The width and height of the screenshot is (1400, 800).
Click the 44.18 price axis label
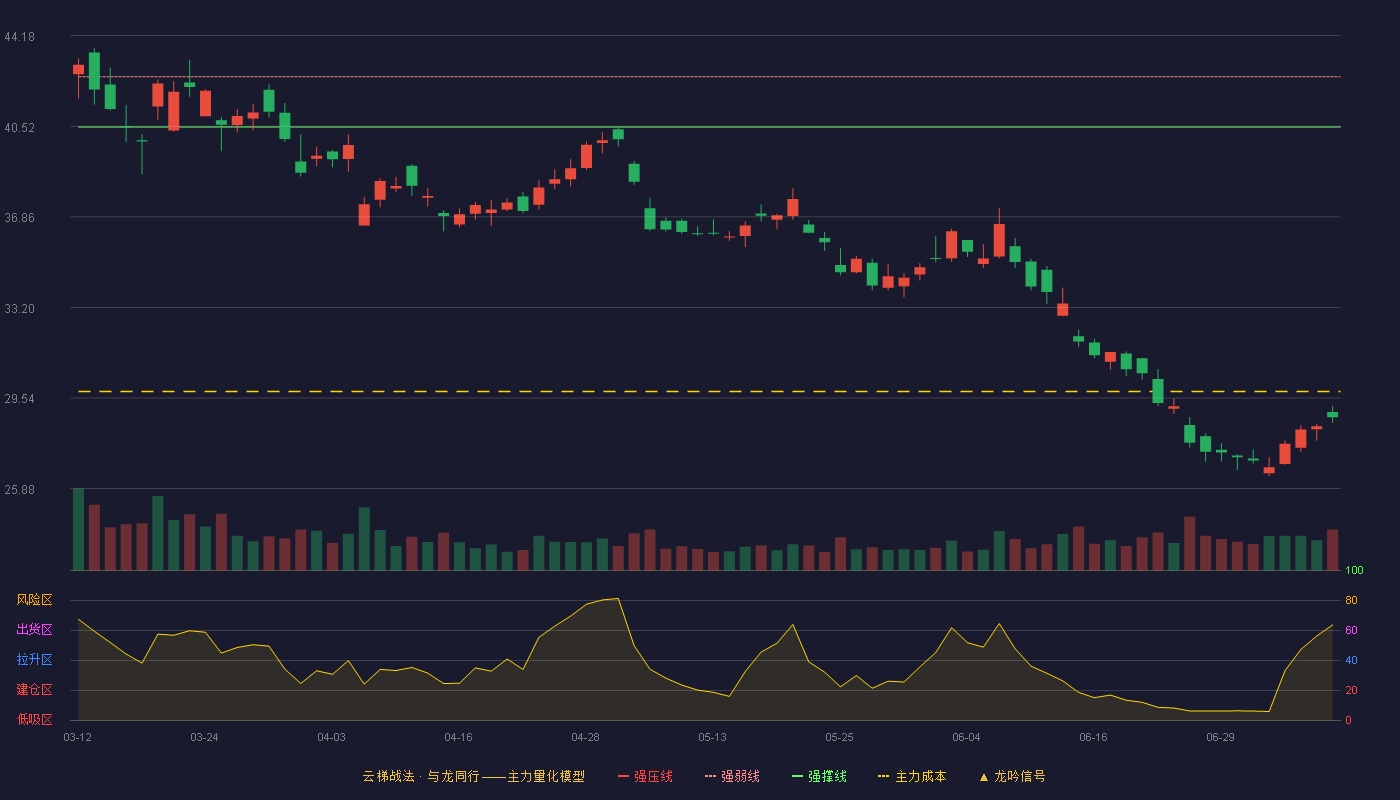20,37
